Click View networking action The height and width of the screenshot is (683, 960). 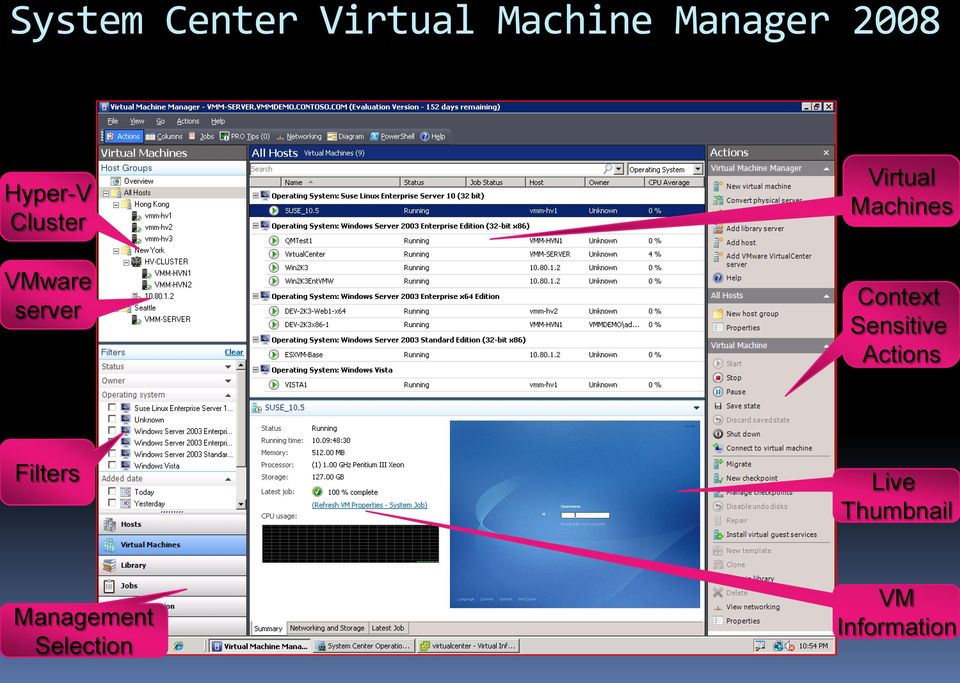point(747,606)
